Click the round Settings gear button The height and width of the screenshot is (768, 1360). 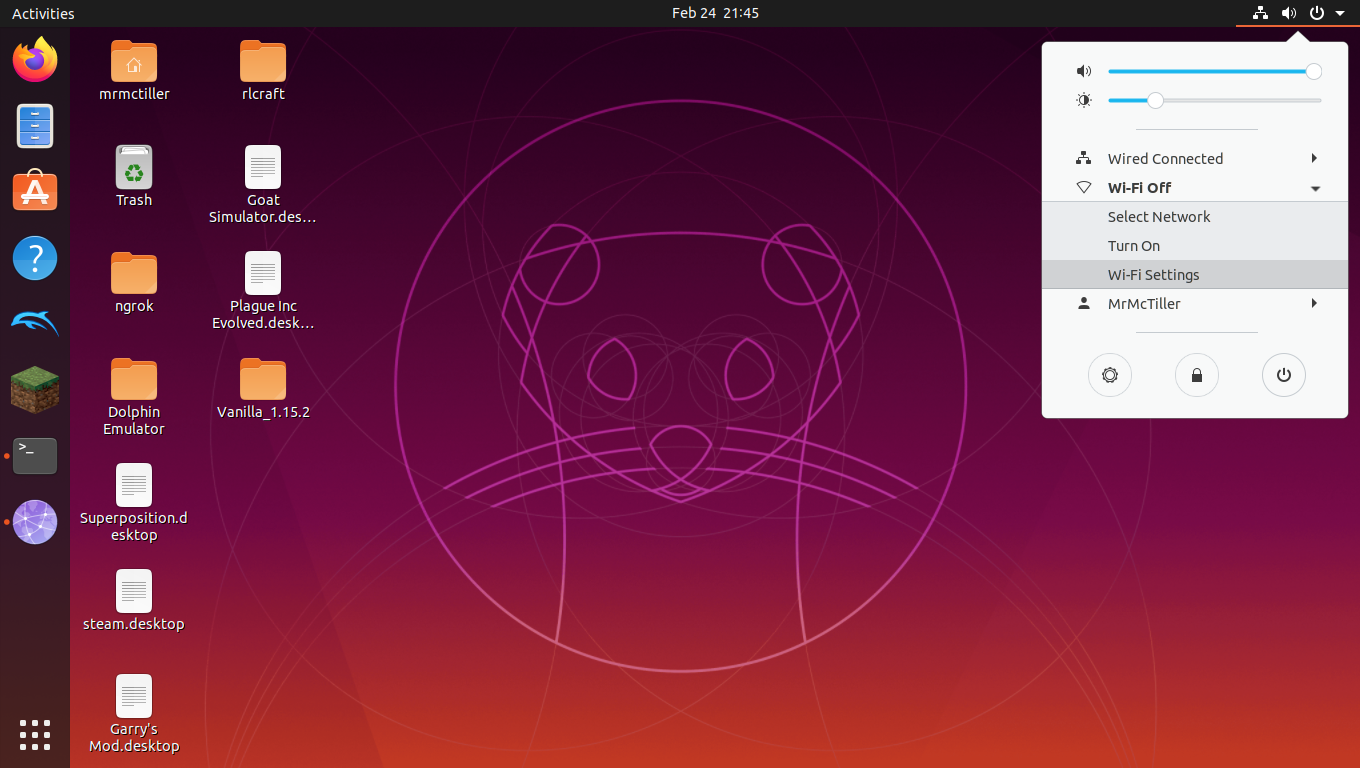tap(1109, 375)
